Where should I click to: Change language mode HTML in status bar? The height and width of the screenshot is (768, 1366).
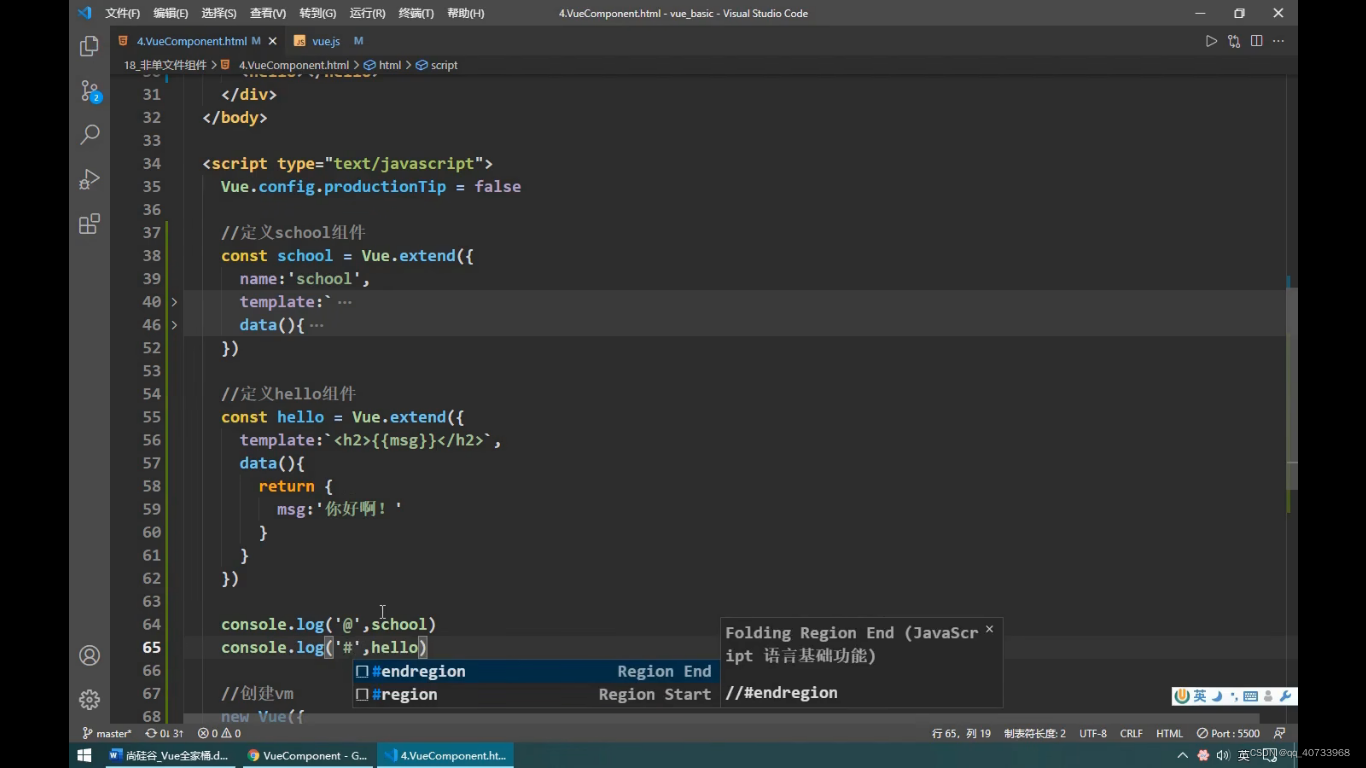click(x=1169, y=733)
